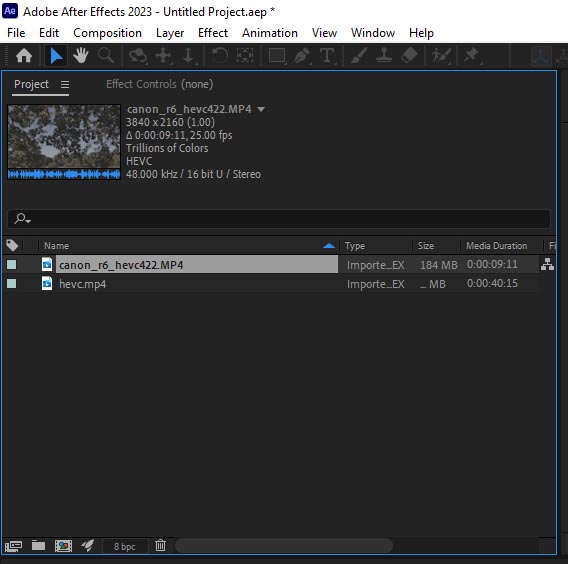Image resolution: width=568 pixels, height=564 pixels.
Task: Click the 0:00:09:11 duration cell
Action: pos(492,264)
